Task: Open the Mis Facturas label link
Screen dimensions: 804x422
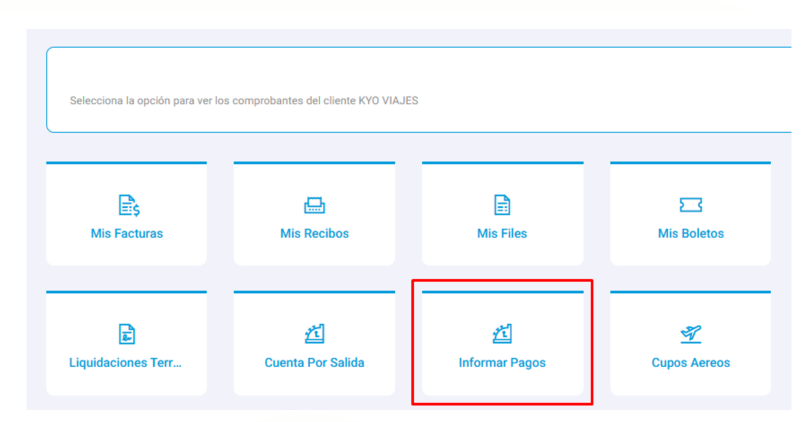Action: point(127,234)
